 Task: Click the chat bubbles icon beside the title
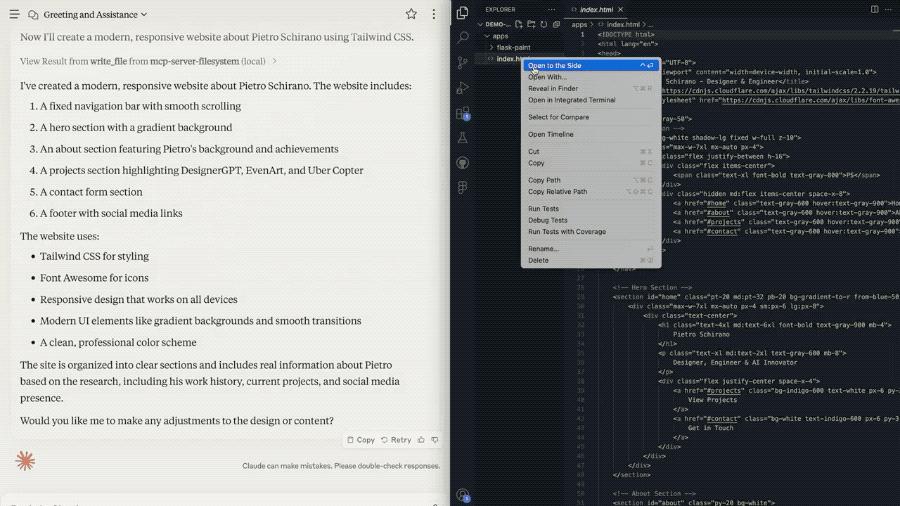click(x=33, y=14)
